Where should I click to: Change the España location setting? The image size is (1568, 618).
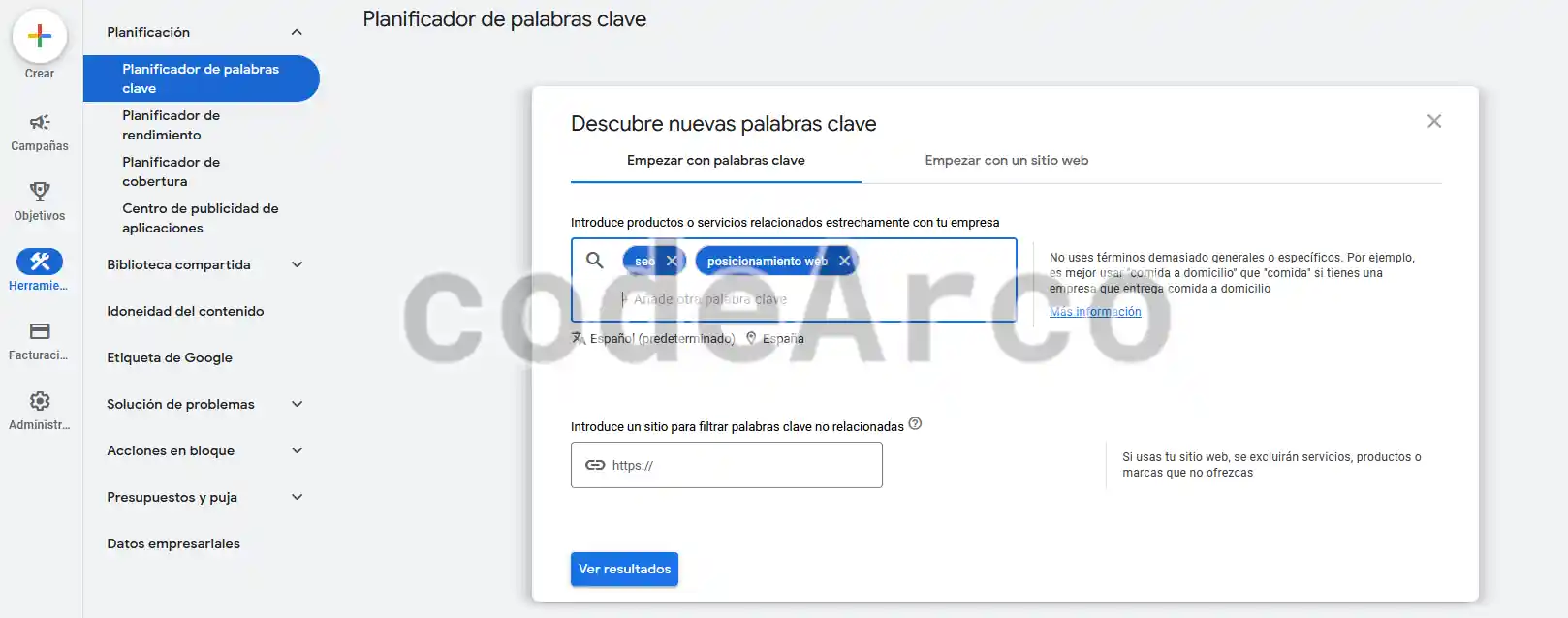(x=783, y=338)
